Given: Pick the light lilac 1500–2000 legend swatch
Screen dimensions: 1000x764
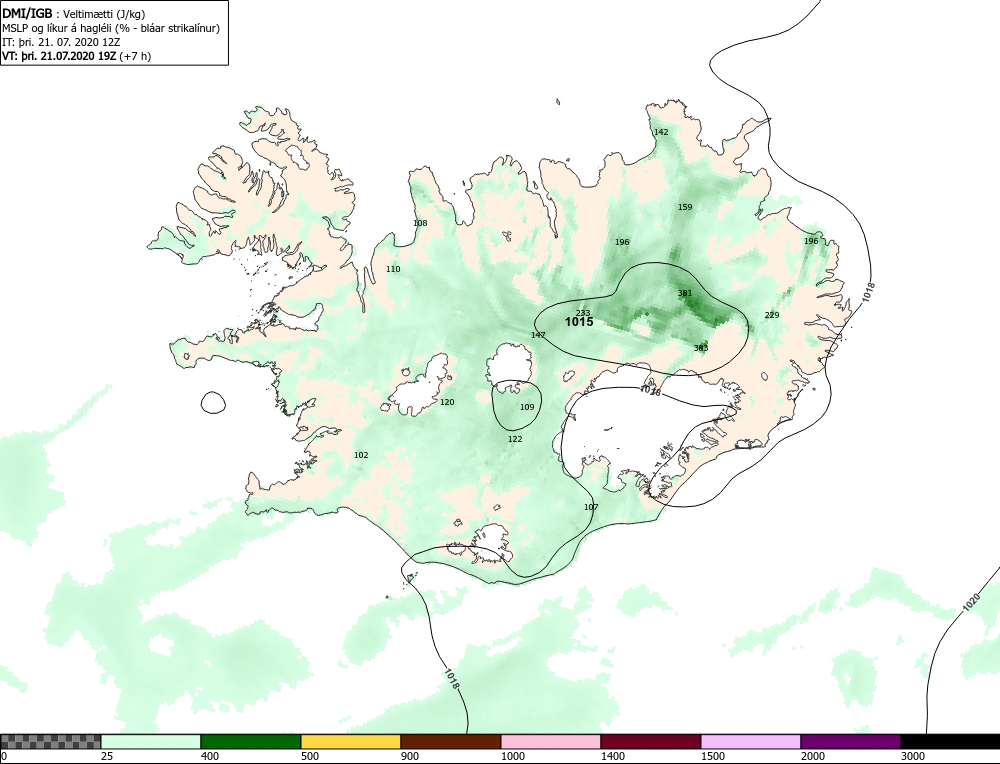Looking at the screenshot, I should 751,741.
